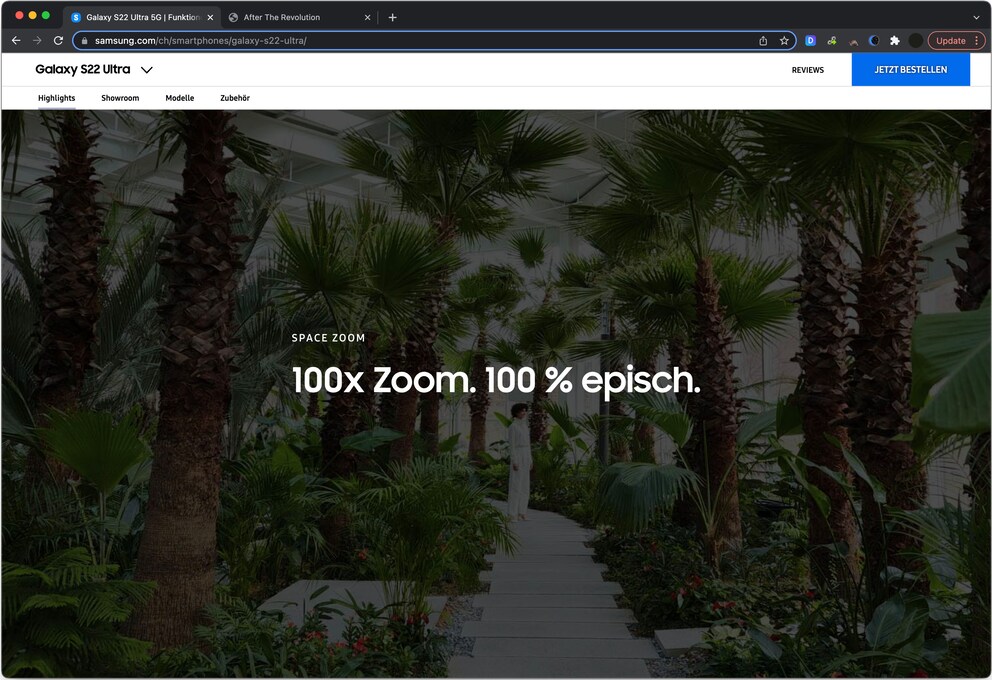Go back with the browser back arrow
Screen dimensions: 992x680
pyautogui.click(x=16, y=40)
